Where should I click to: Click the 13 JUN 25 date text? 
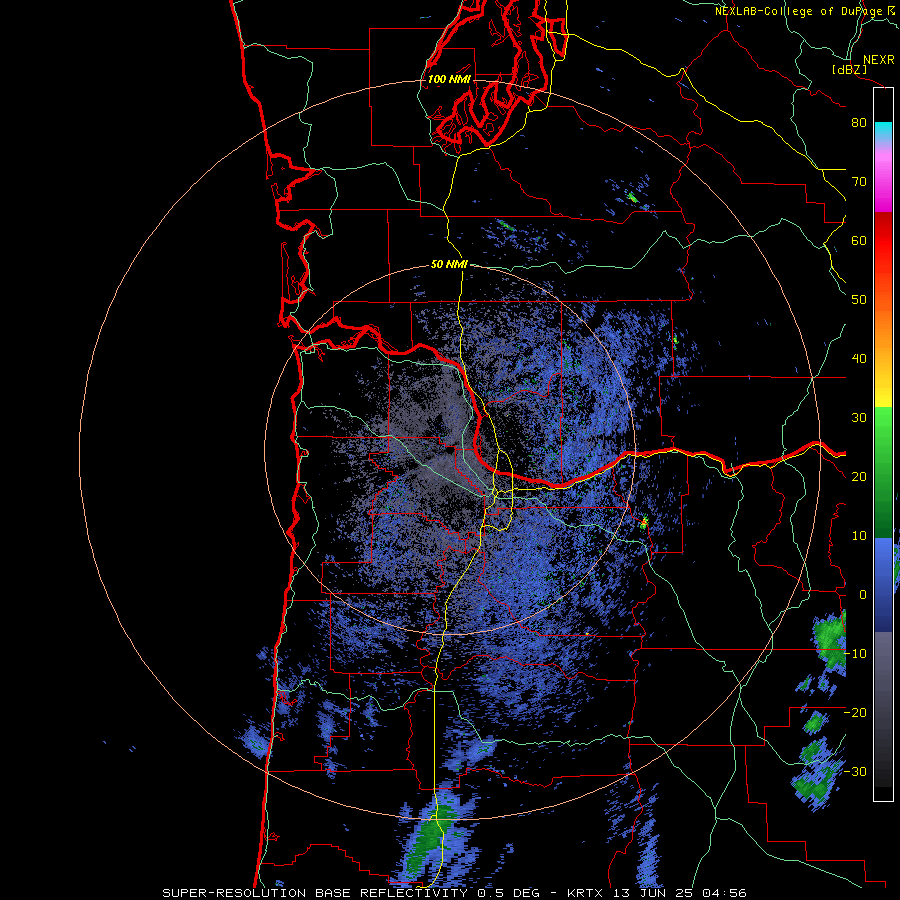tap(653, 893)
